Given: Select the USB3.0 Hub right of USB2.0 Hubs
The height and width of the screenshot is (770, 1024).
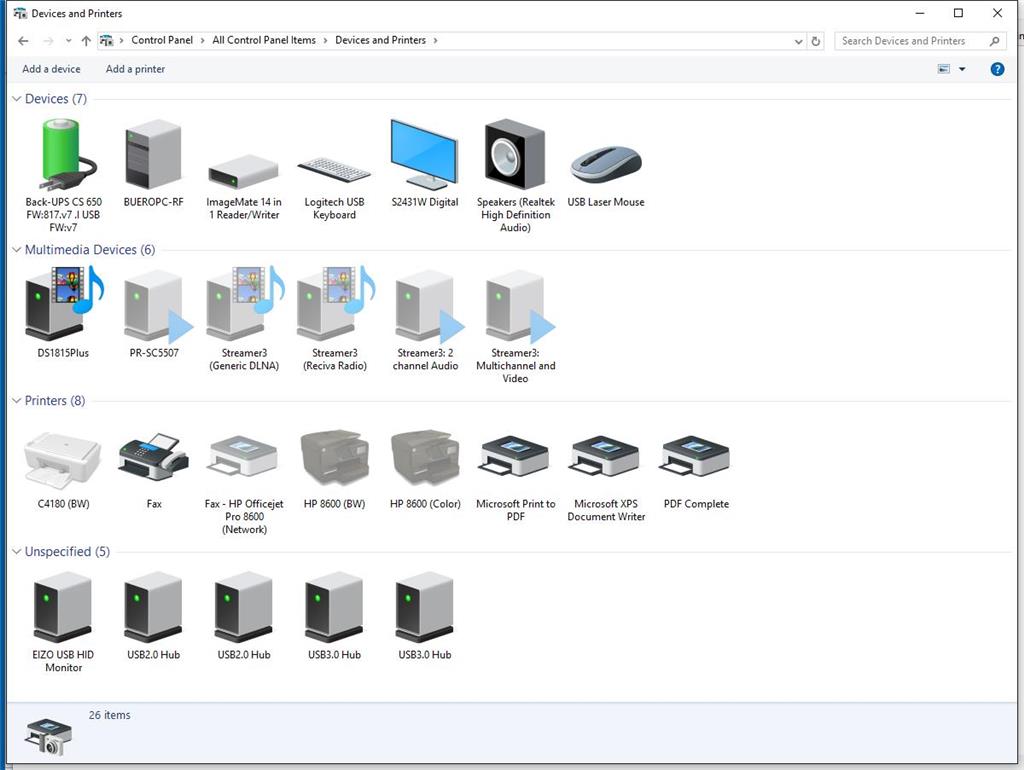Looking at the screenshot, I should pyautogui.click(x=334, y=607).
